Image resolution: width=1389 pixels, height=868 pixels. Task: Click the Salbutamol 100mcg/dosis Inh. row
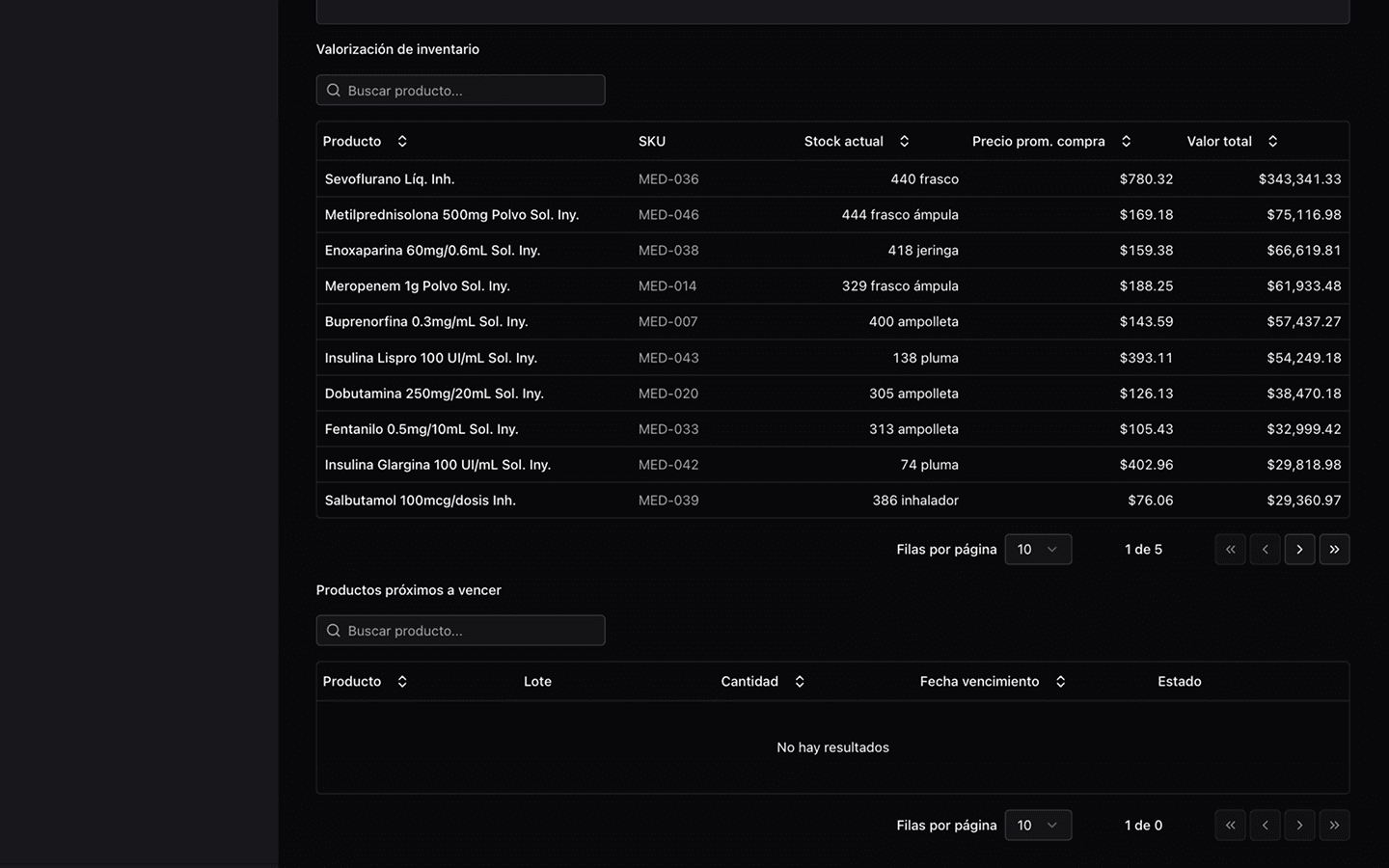click(x=420, y=501)
